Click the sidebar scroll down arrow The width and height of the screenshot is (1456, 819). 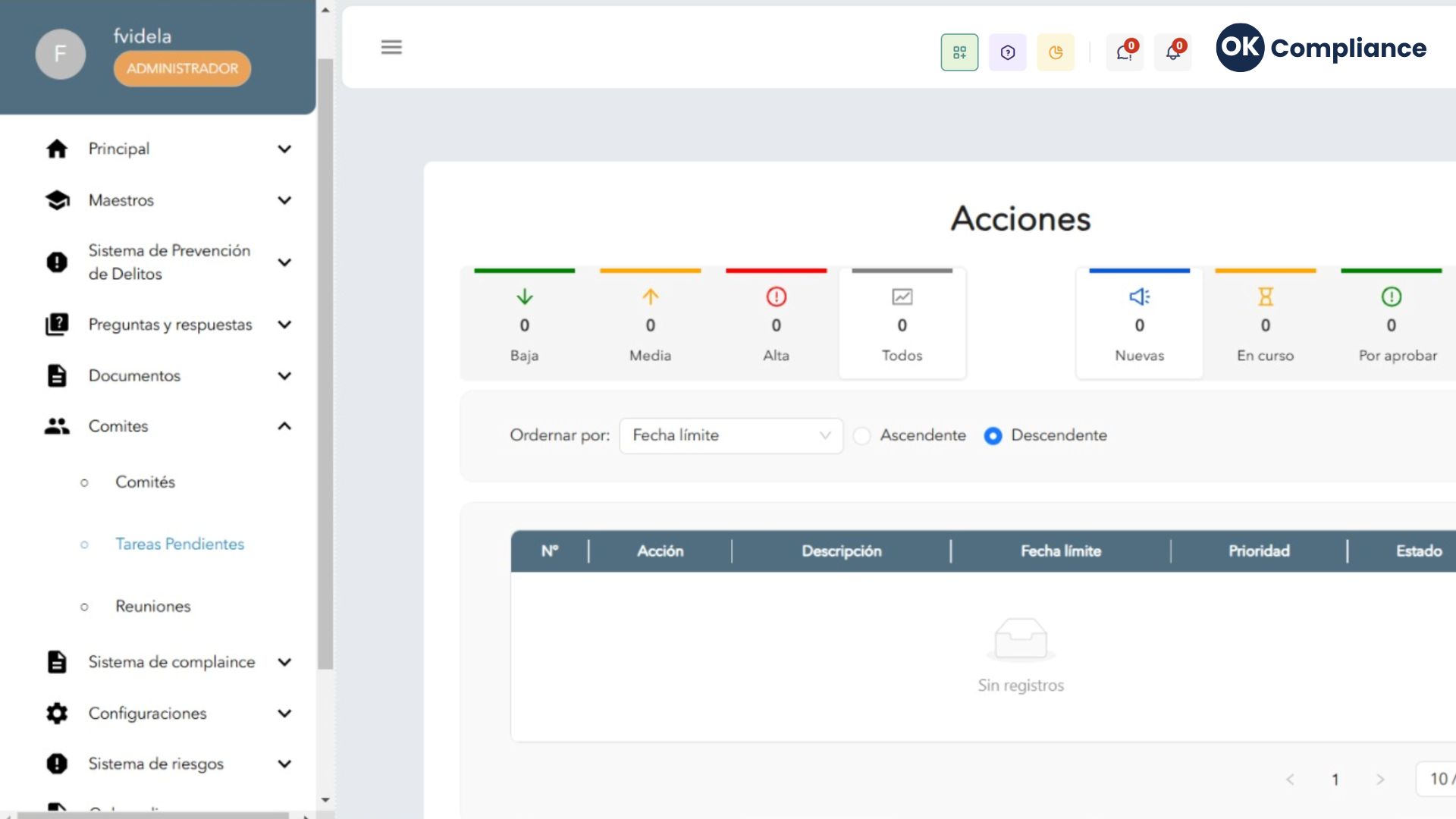325,800
